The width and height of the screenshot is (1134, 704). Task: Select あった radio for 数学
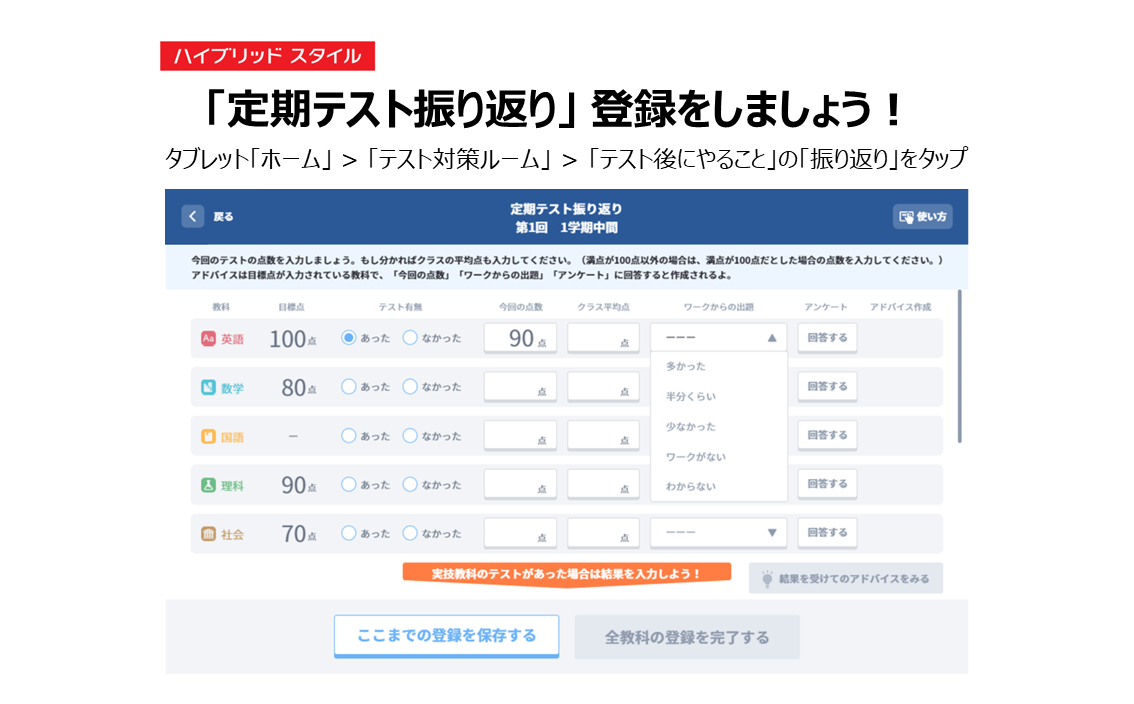coord(349,387)
